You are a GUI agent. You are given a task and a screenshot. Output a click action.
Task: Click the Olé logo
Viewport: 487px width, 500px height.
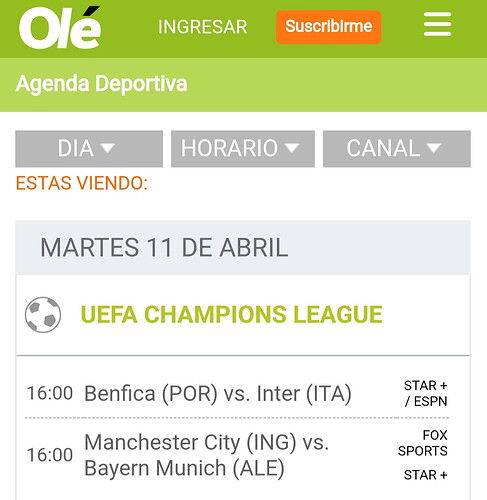point(60,28)
